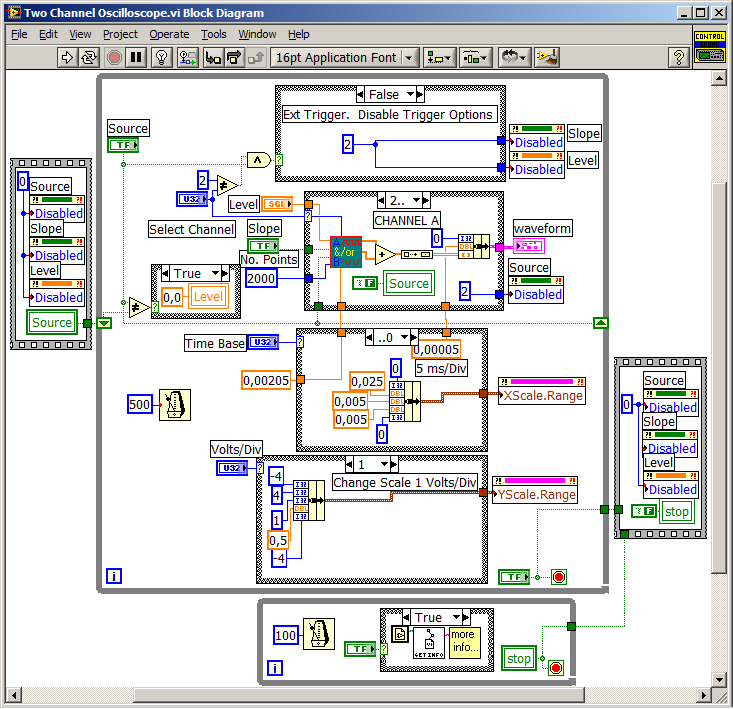Toggle Retain Wire Values button
This screenshot has width=733, height=709.
188,57
